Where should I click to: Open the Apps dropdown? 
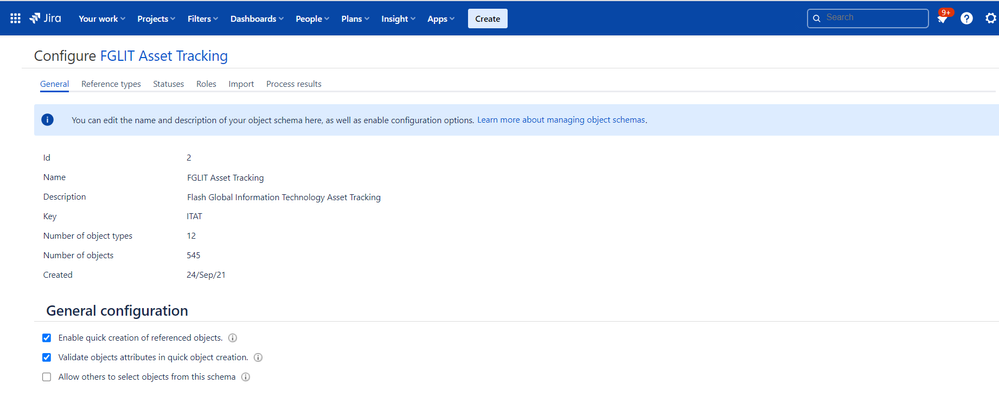(441, 18)
